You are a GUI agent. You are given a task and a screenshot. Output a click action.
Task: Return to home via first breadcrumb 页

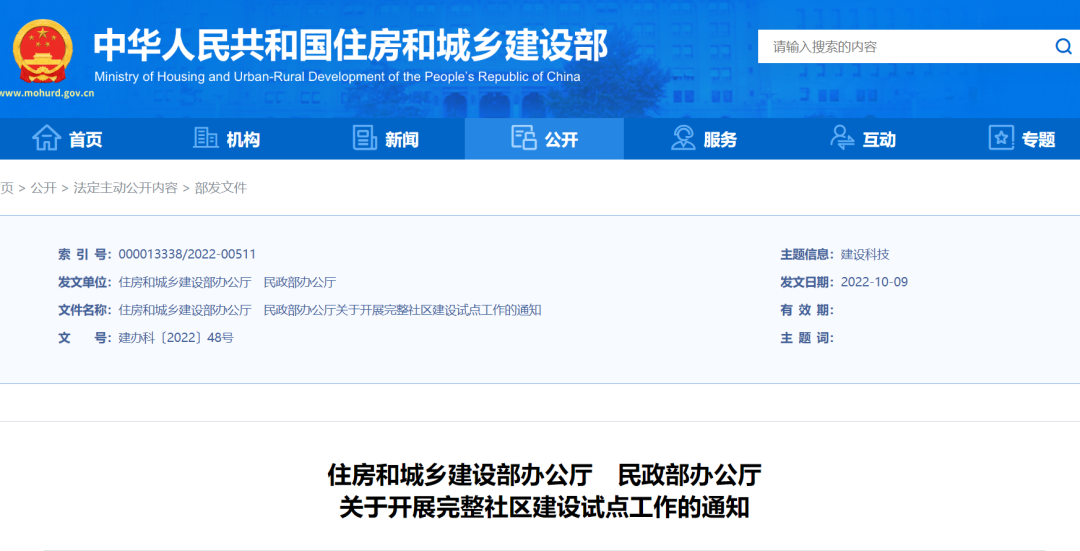7,188
